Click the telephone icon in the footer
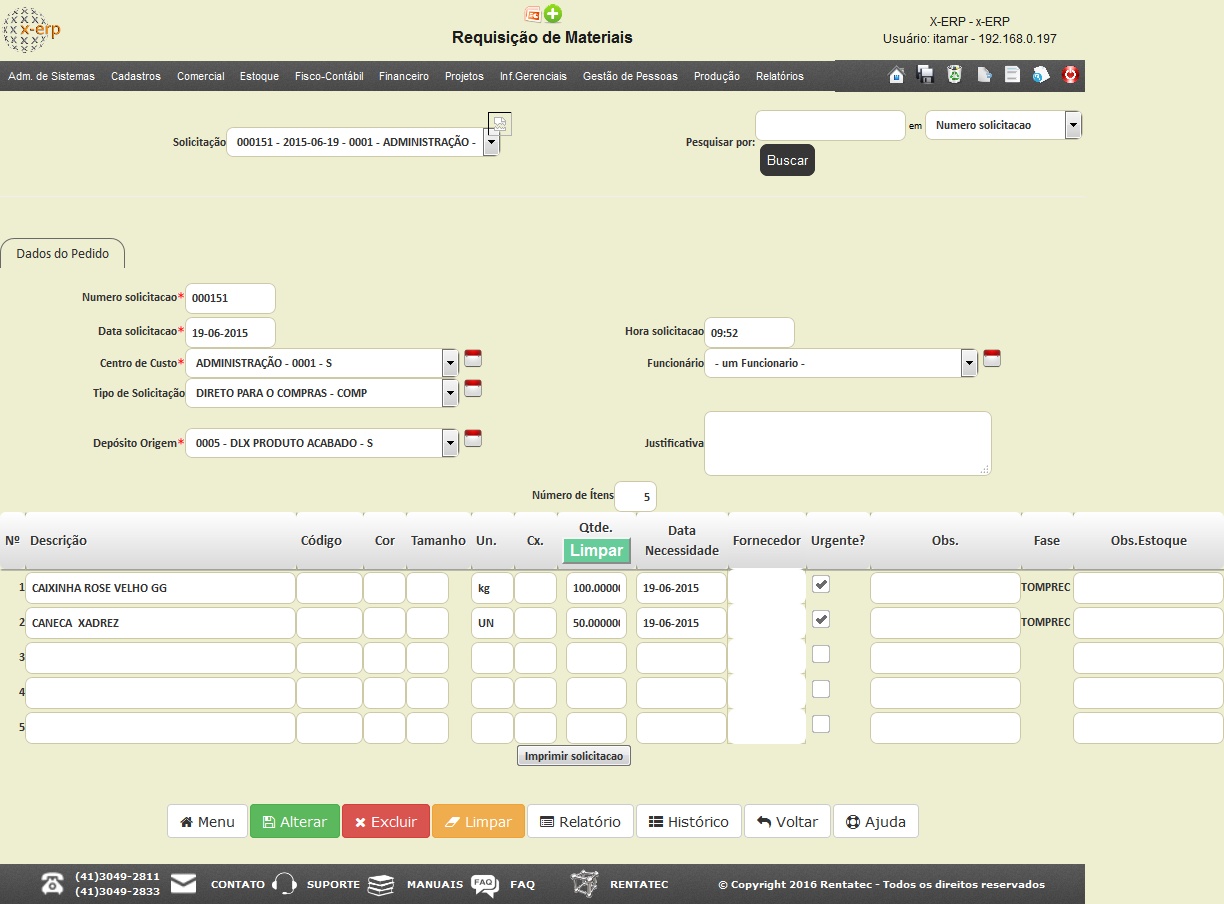 (x=52, y=884)
